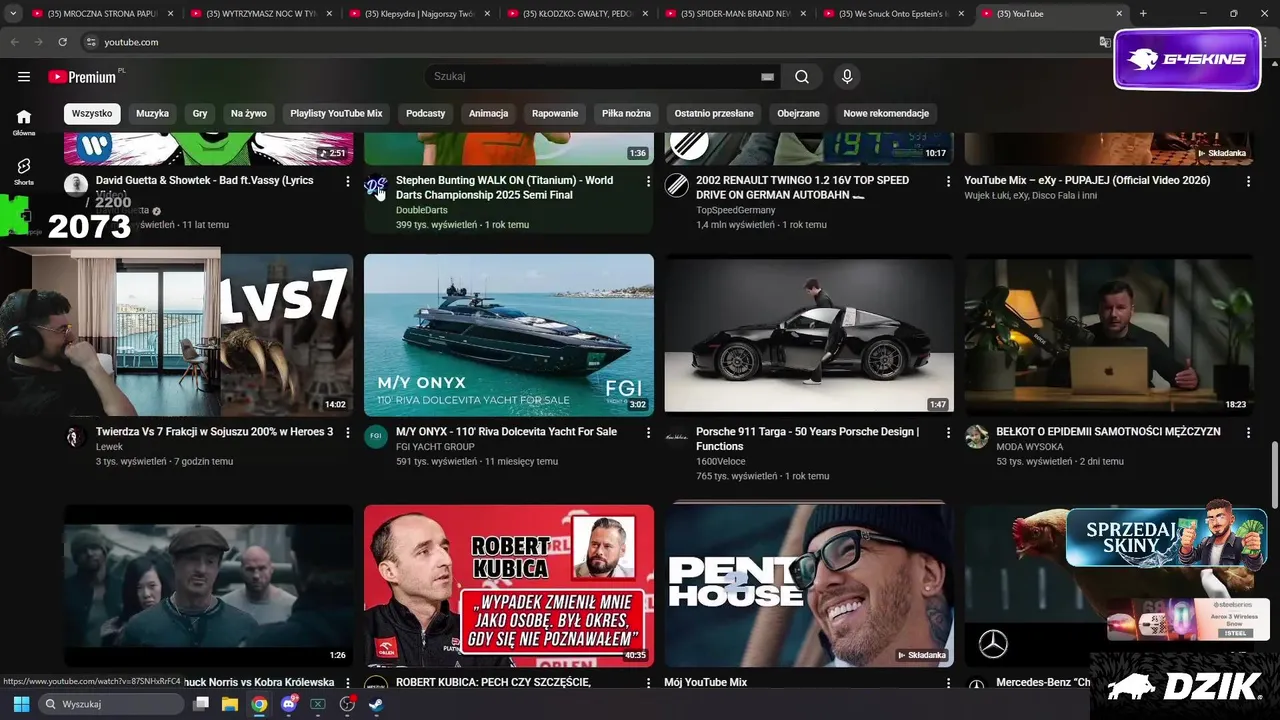Open the tab search dropdown in Chrome

pos(13,13)
